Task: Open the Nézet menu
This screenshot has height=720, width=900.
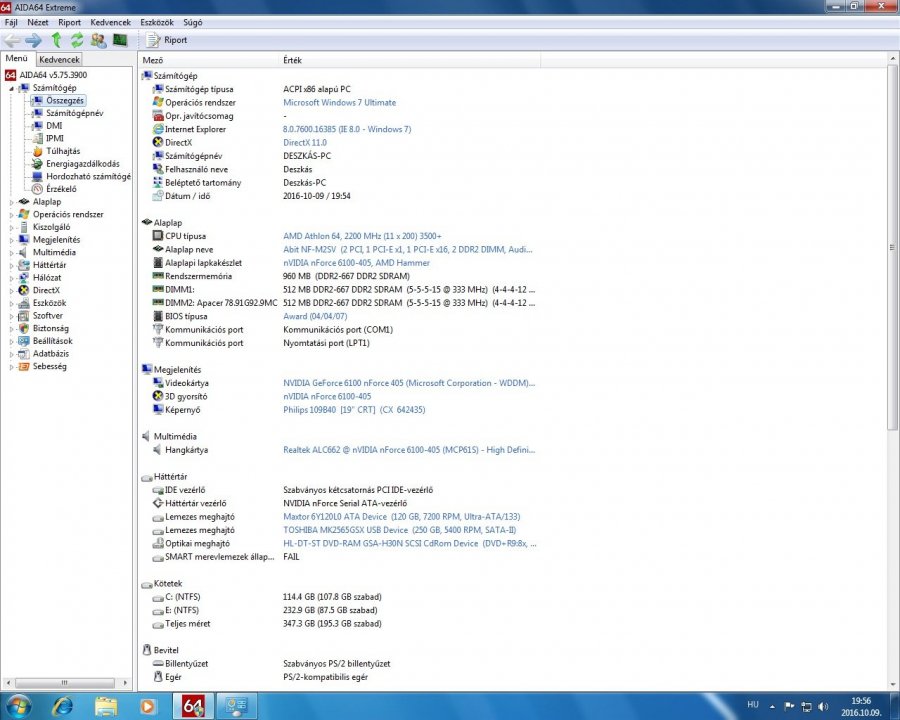Action: 38,22
